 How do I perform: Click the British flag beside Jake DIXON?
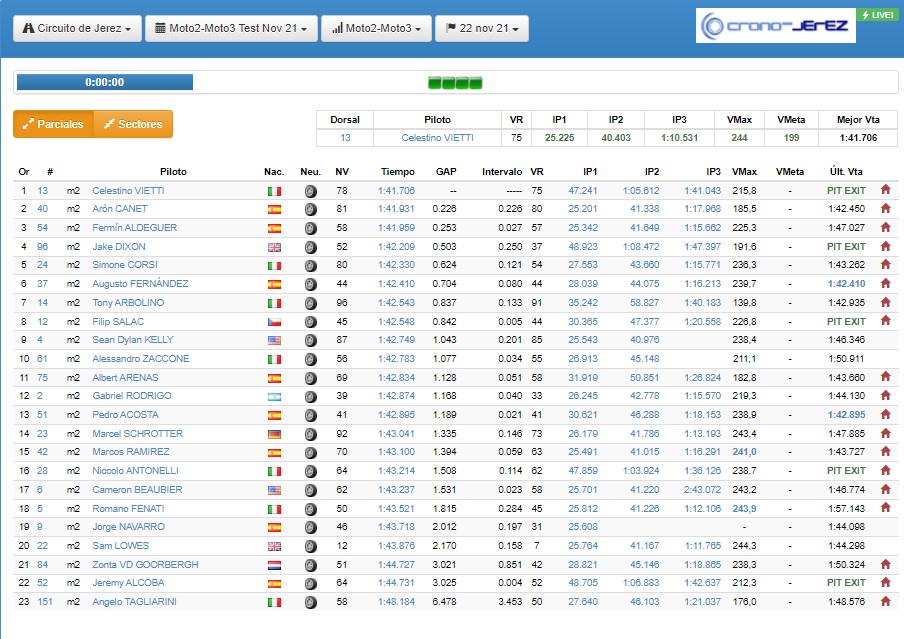[274, 247]
